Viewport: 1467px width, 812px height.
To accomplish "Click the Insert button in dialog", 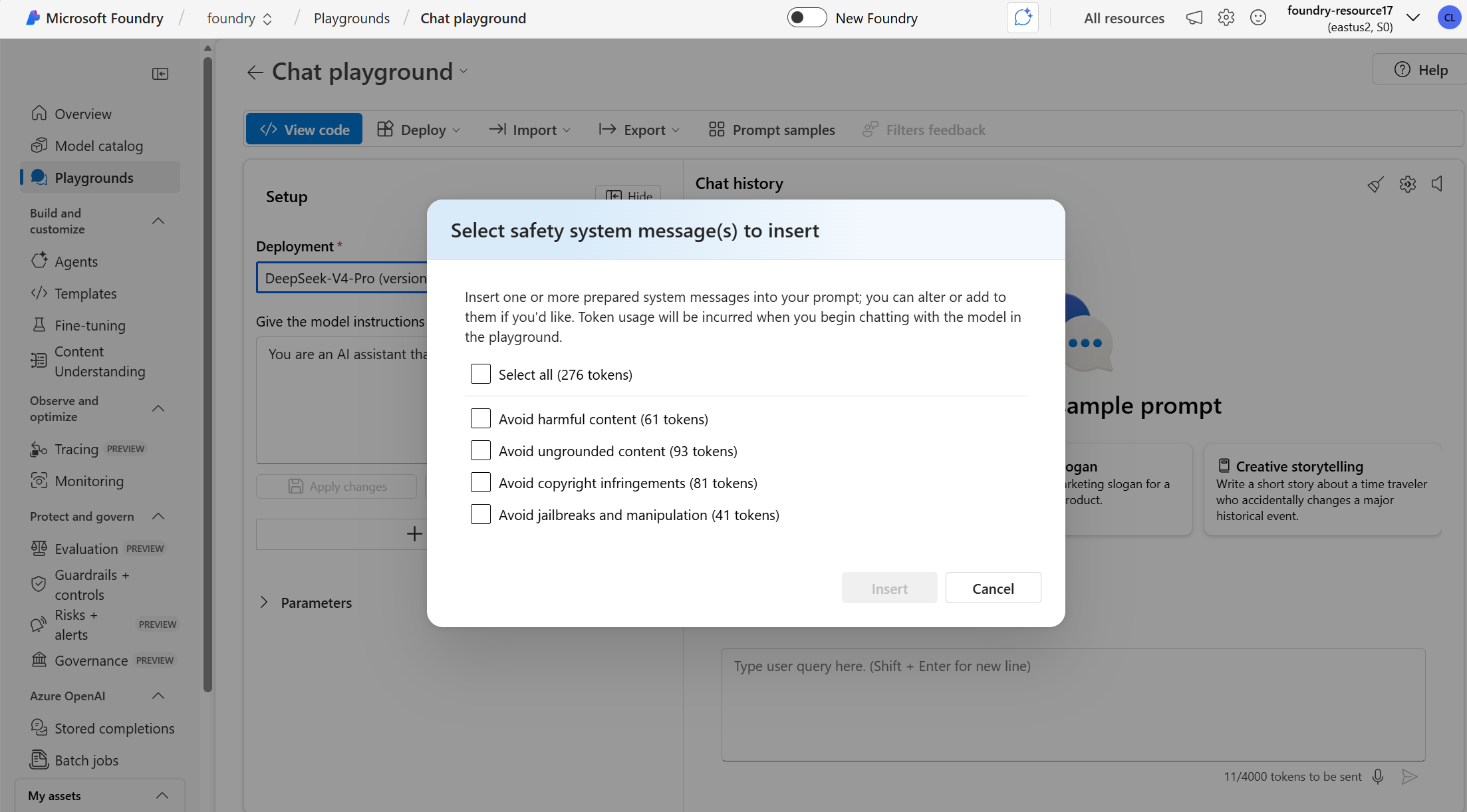I will point(889,588).
